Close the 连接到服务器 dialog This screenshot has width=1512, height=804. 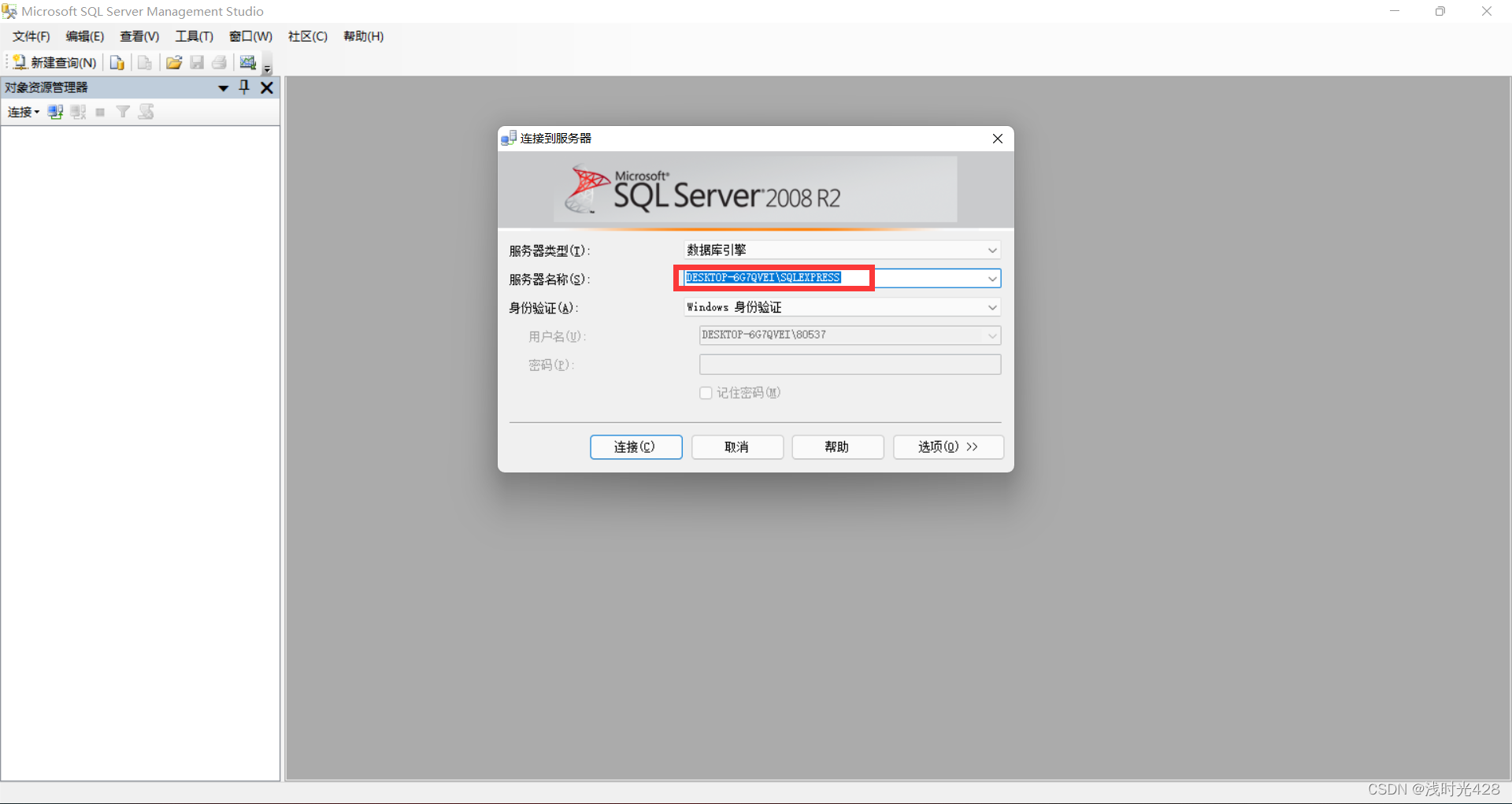click(x=998, y=139)
